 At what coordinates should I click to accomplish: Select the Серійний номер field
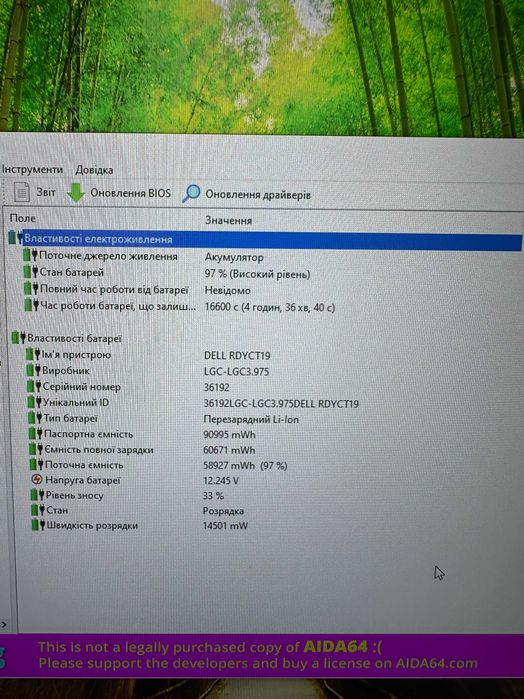click(82, 387)
